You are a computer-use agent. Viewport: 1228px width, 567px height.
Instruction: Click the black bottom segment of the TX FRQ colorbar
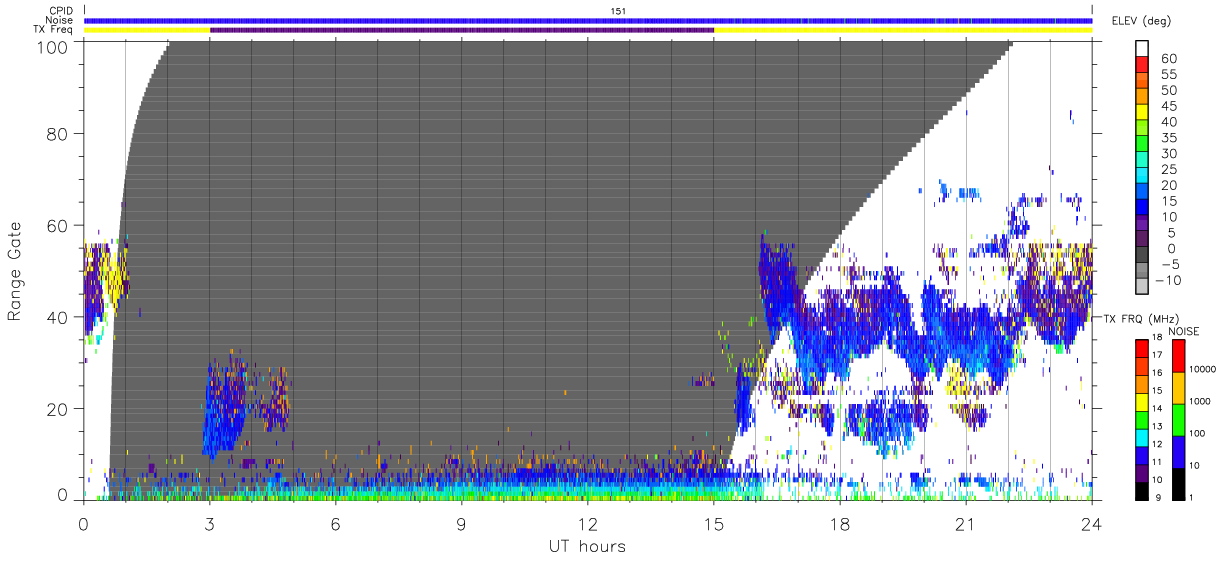click(1144, 491)
